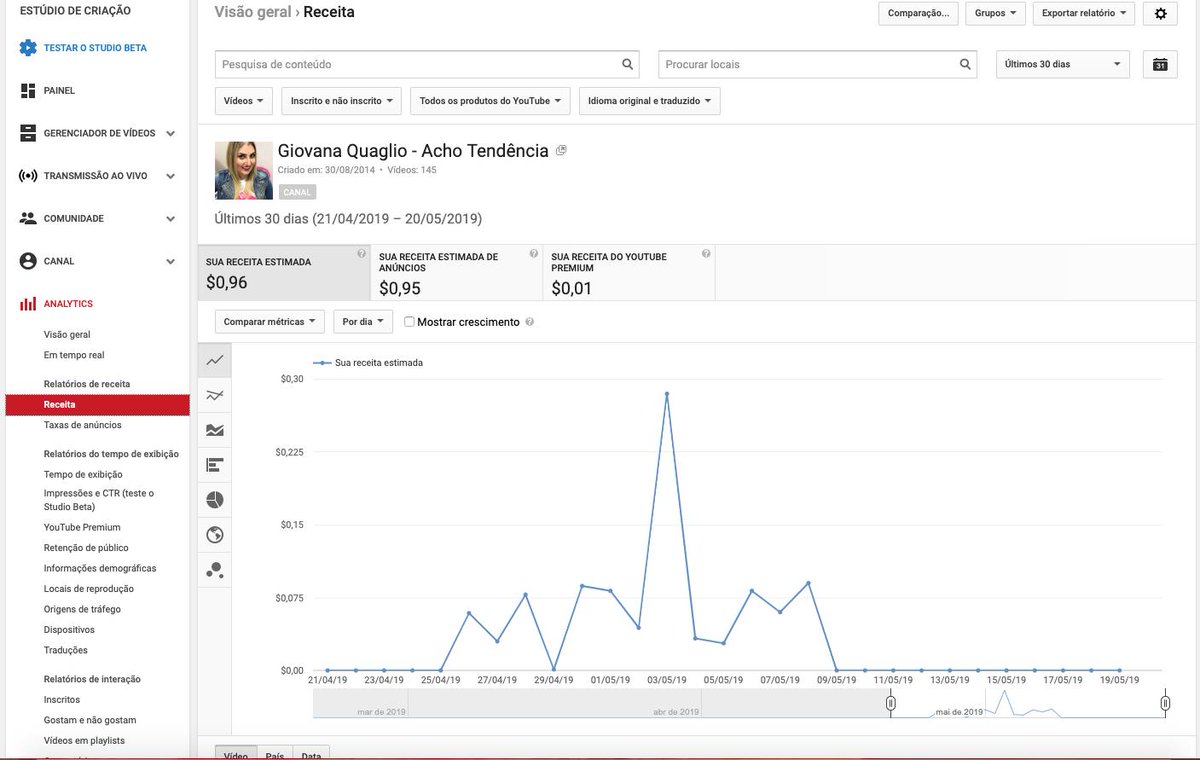Screen dimensions: 1200x760
Task: Expand the Canal chevron
Action: pos(170,261)
